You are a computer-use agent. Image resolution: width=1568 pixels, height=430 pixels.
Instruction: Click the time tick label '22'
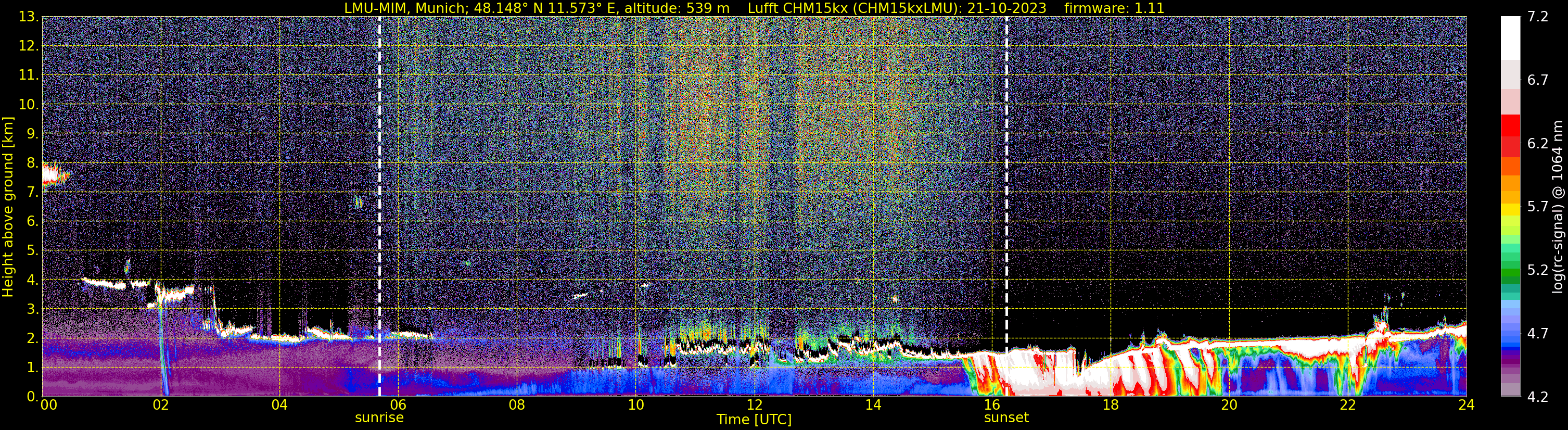tap(1348, 404)
